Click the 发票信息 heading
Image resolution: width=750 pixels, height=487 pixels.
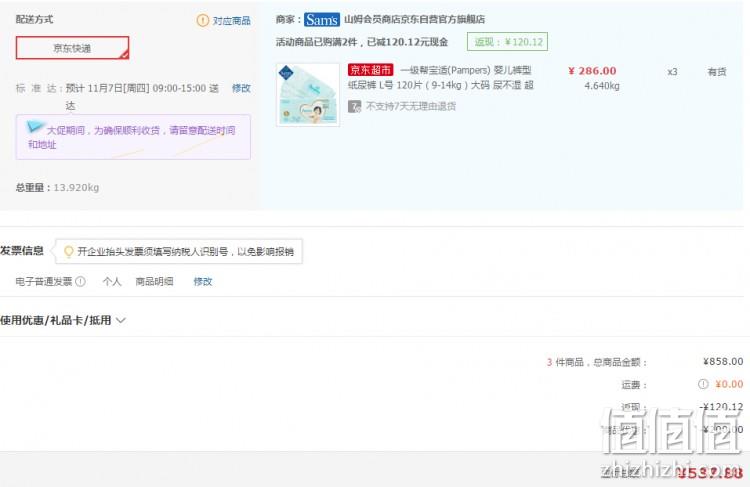pos(22,251)
